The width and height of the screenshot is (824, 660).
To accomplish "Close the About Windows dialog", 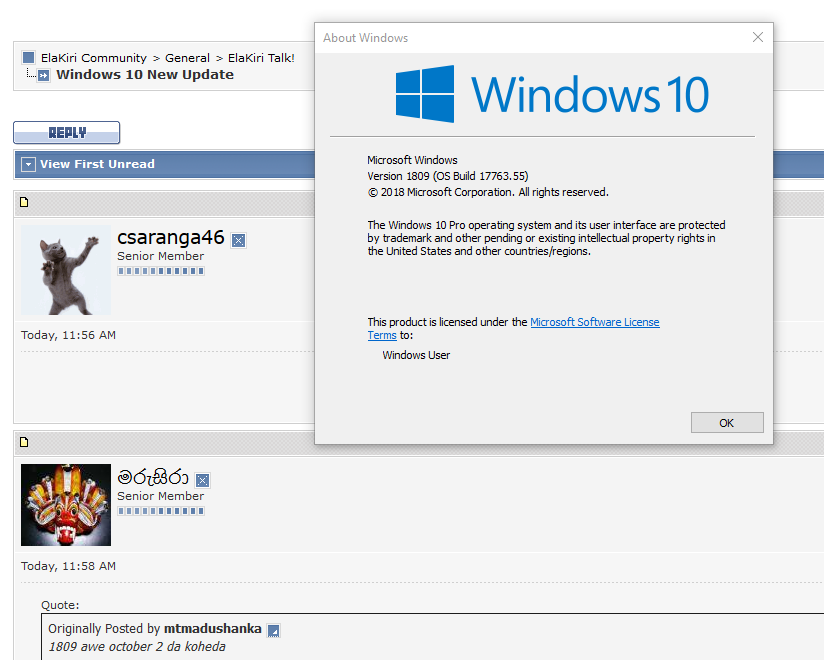I will pyautogui.click(x=757, y=37).
